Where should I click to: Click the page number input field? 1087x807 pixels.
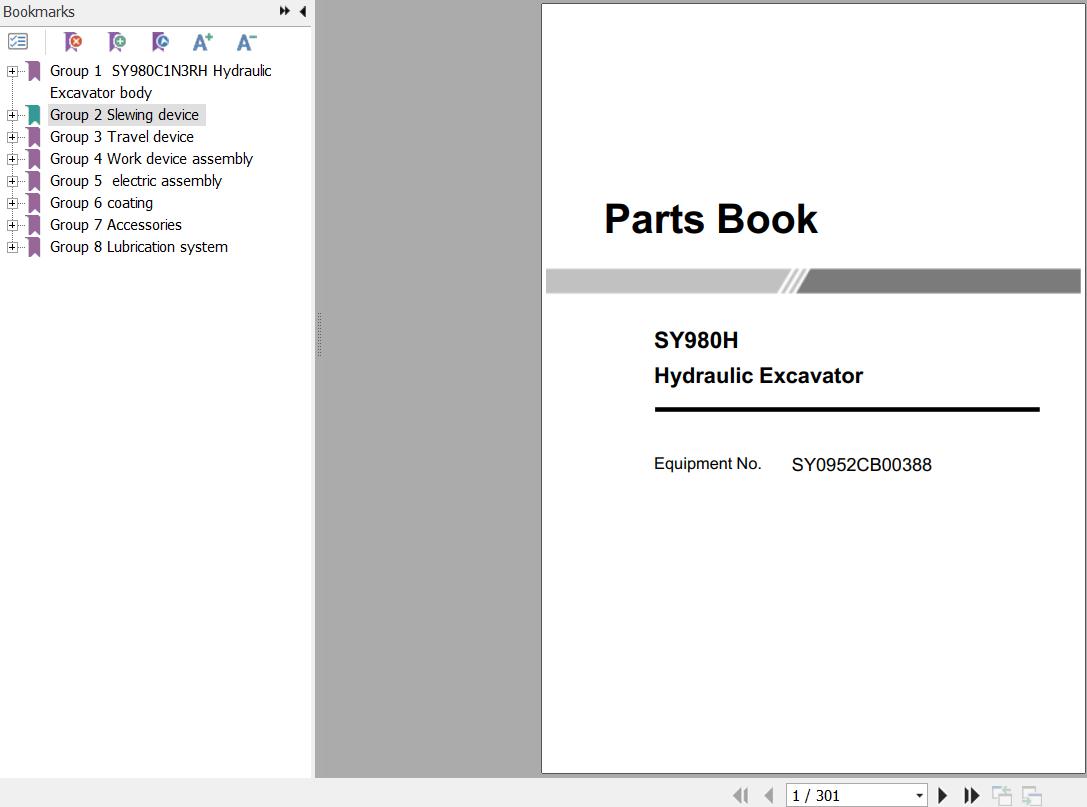848,796
